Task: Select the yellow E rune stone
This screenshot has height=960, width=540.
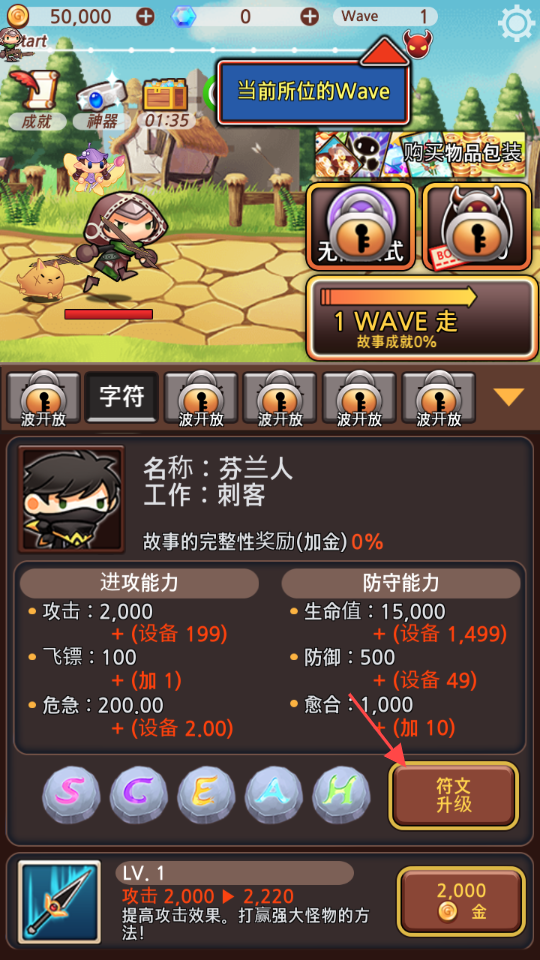Action: [206, 795]
